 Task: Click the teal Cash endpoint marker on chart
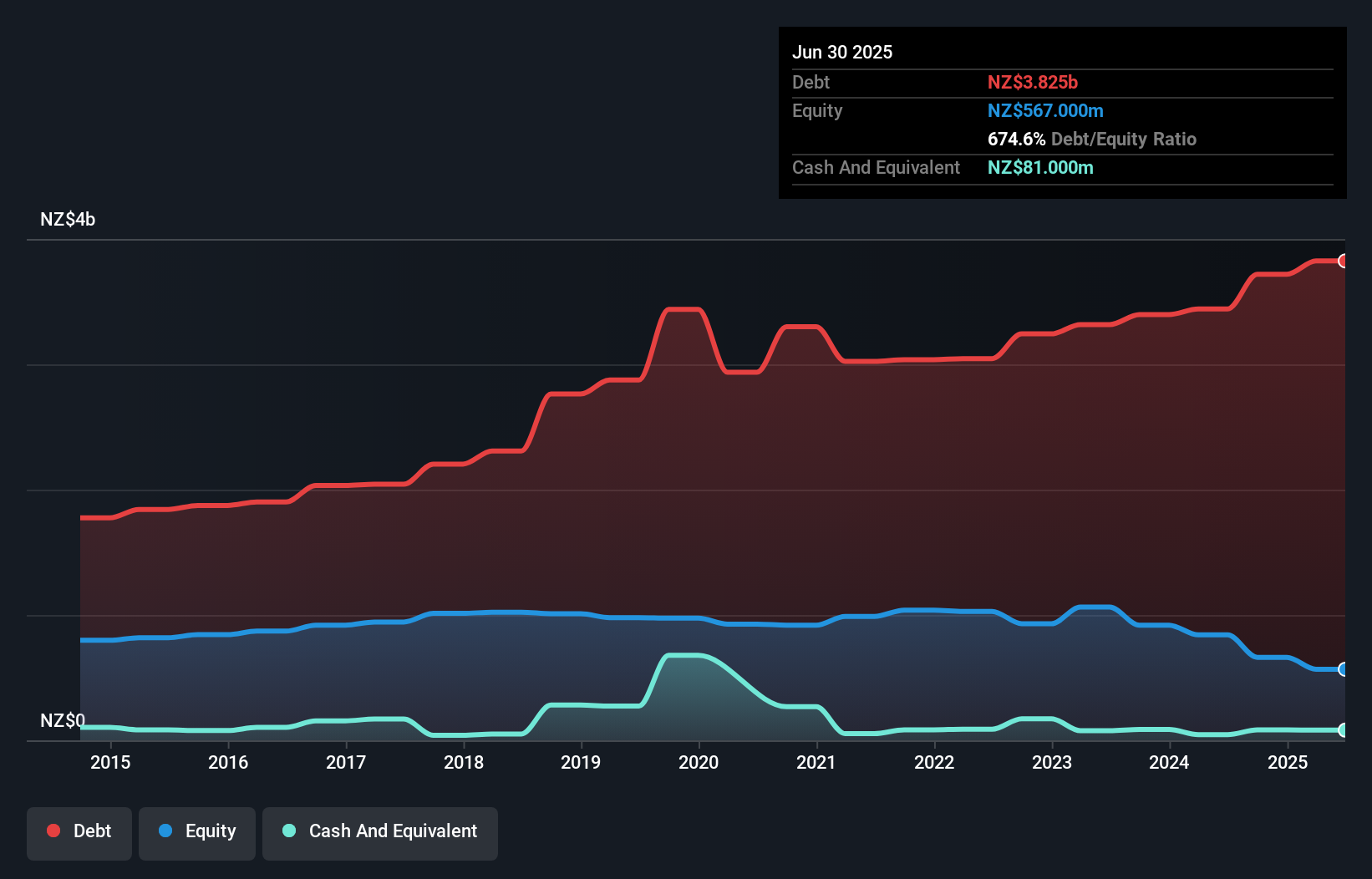pos(1343,729)
